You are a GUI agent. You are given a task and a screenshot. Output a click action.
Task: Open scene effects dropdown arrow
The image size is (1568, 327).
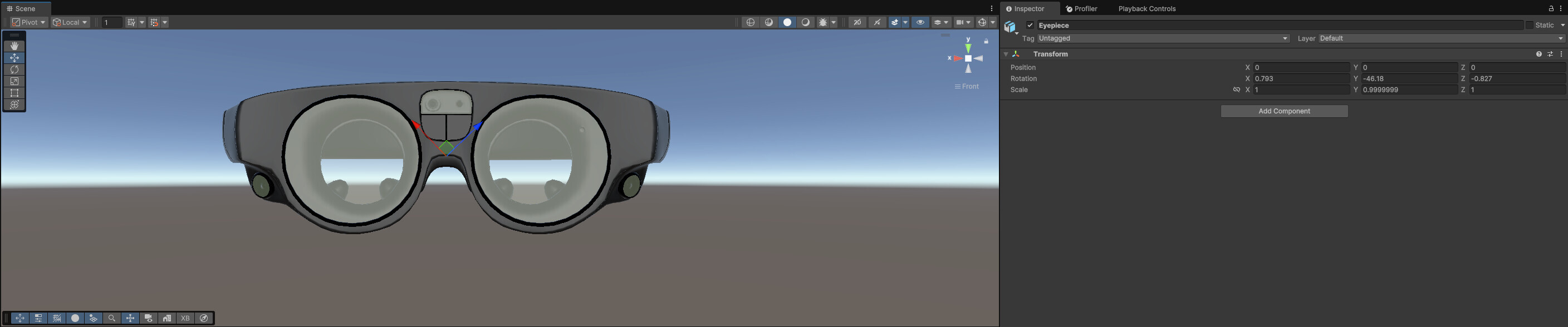coord(905,22)
